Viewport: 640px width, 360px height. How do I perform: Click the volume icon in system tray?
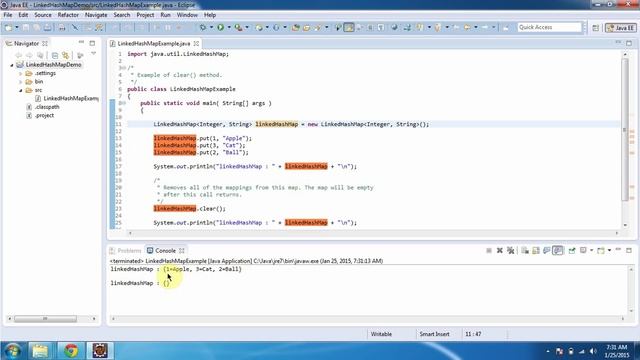tap(593, 351)
